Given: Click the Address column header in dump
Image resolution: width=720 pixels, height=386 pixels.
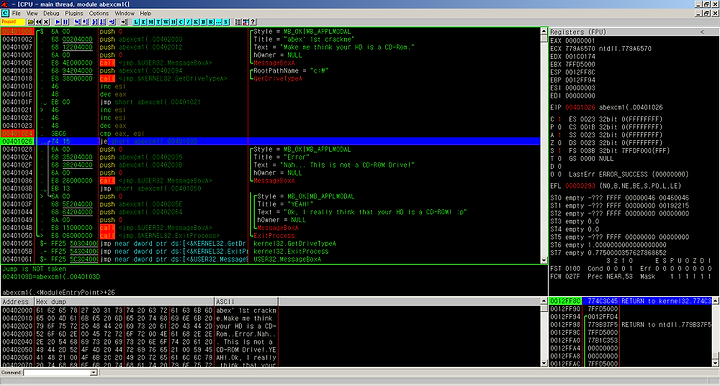Looking at the screenshot, I should point(17,302).
